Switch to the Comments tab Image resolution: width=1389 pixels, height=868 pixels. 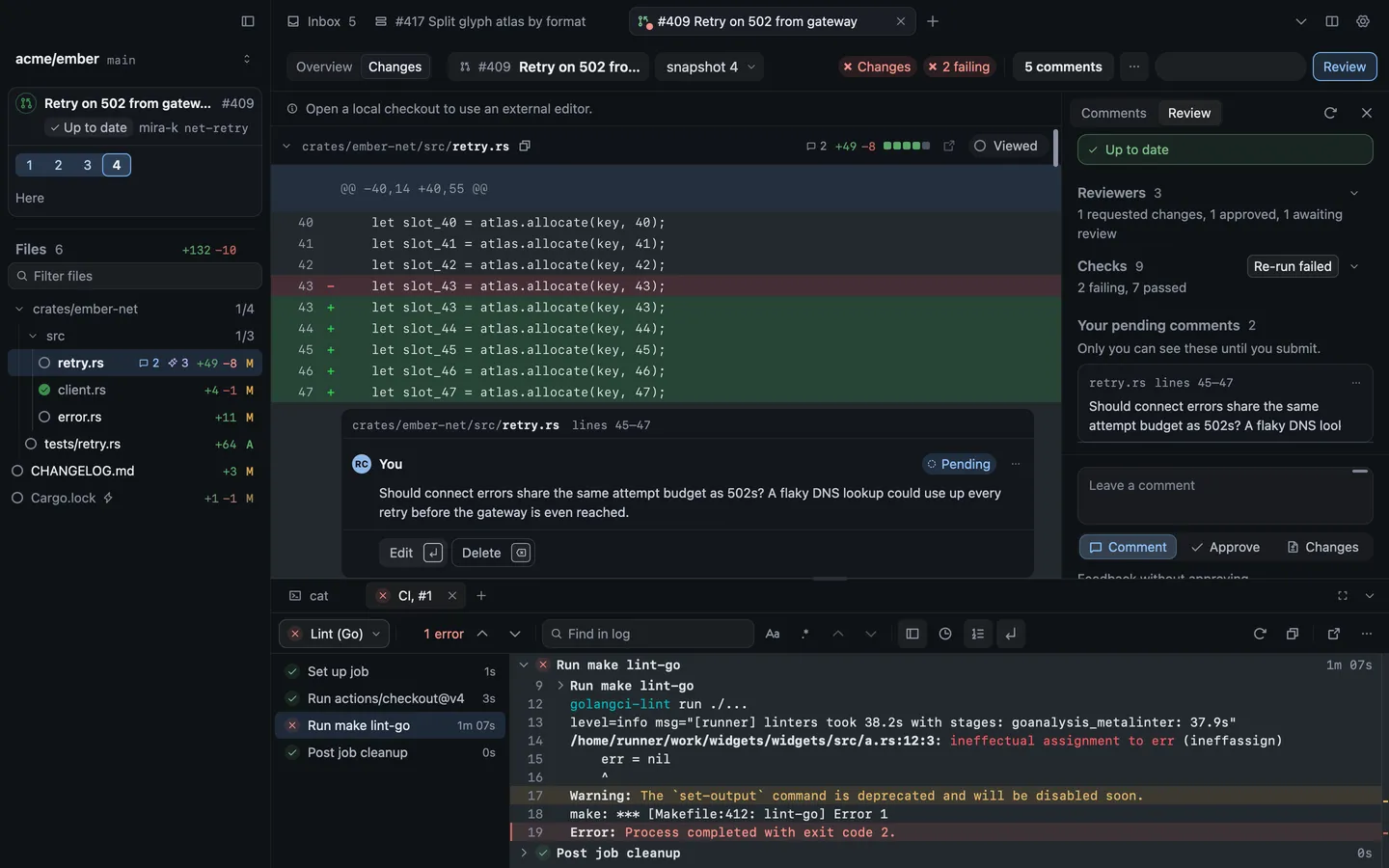[x=1114, y=113]
